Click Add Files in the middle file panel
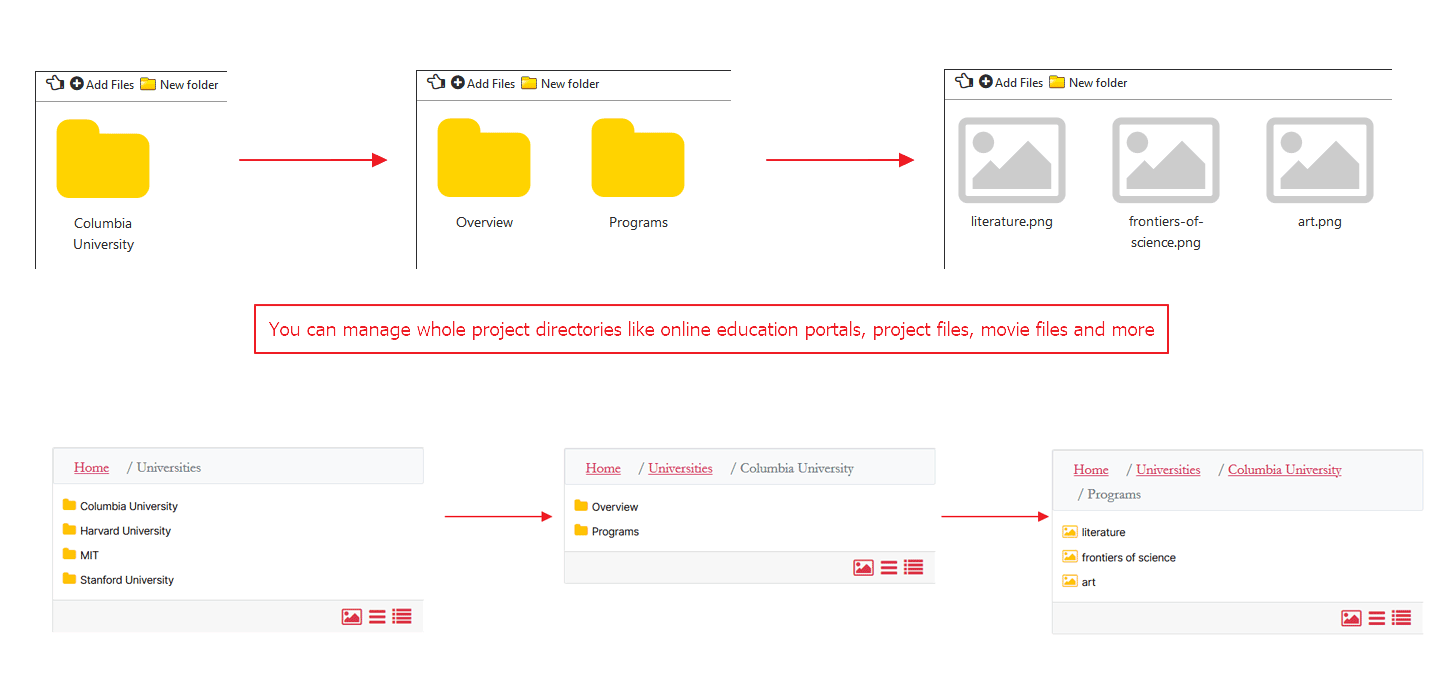This screenshot has width=1450, height=700. [x=483, y=84]
